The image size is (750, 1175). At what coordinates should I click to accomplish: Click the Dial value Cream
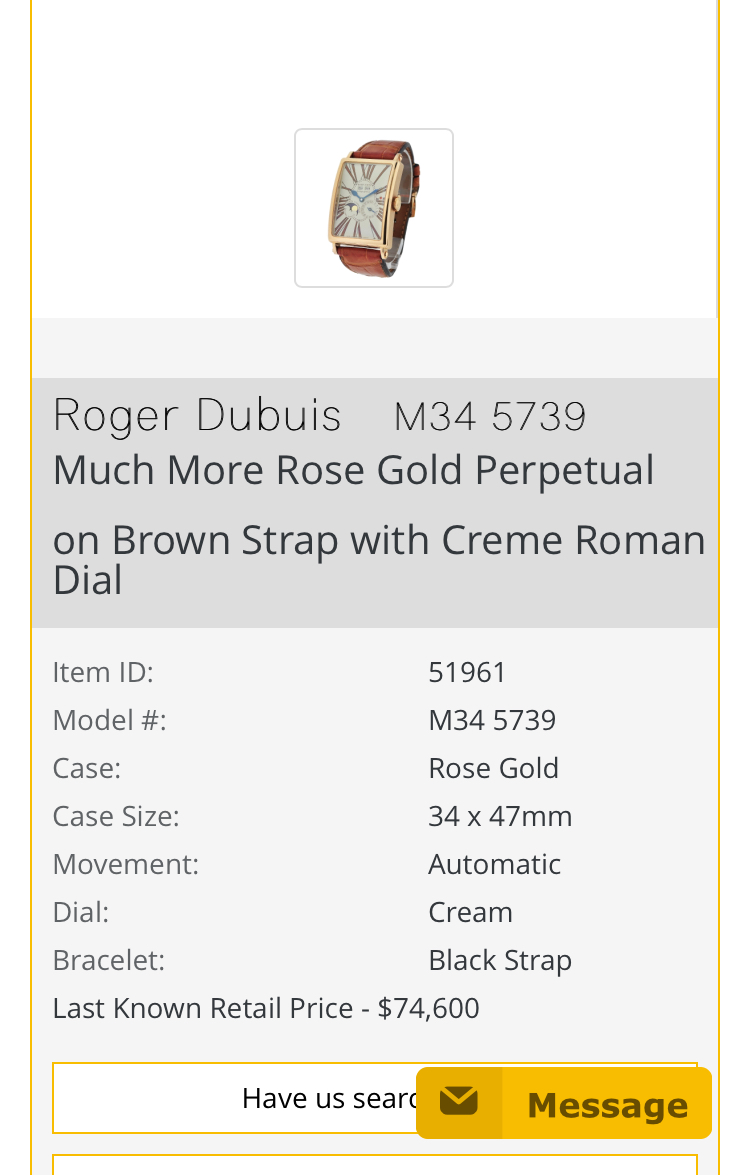pyautogui.click(x=470, y=912)
